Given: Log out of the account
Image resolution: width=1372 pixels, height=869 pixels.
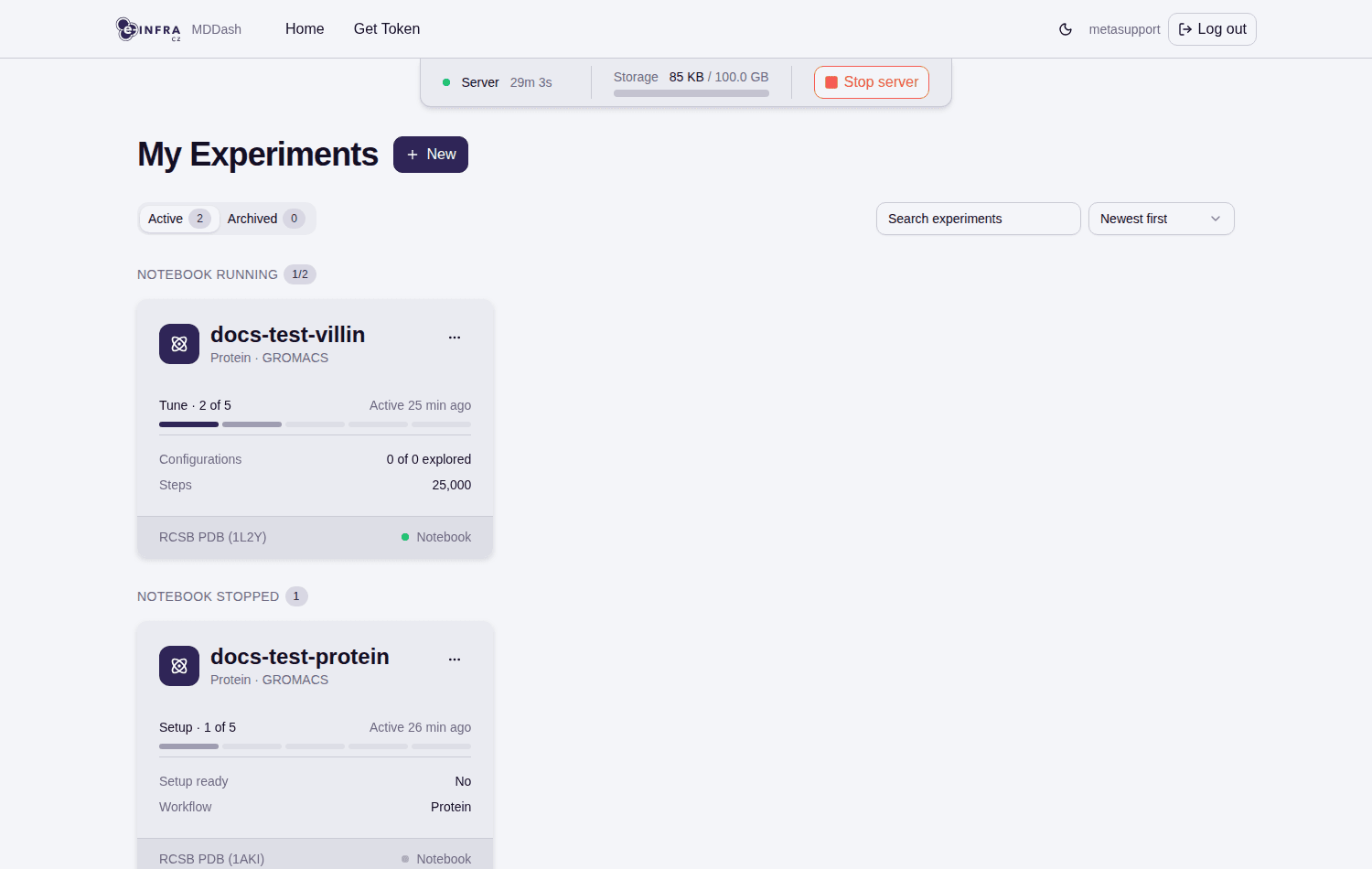Looking at the screenshot, I should (x=1212, y=29).
